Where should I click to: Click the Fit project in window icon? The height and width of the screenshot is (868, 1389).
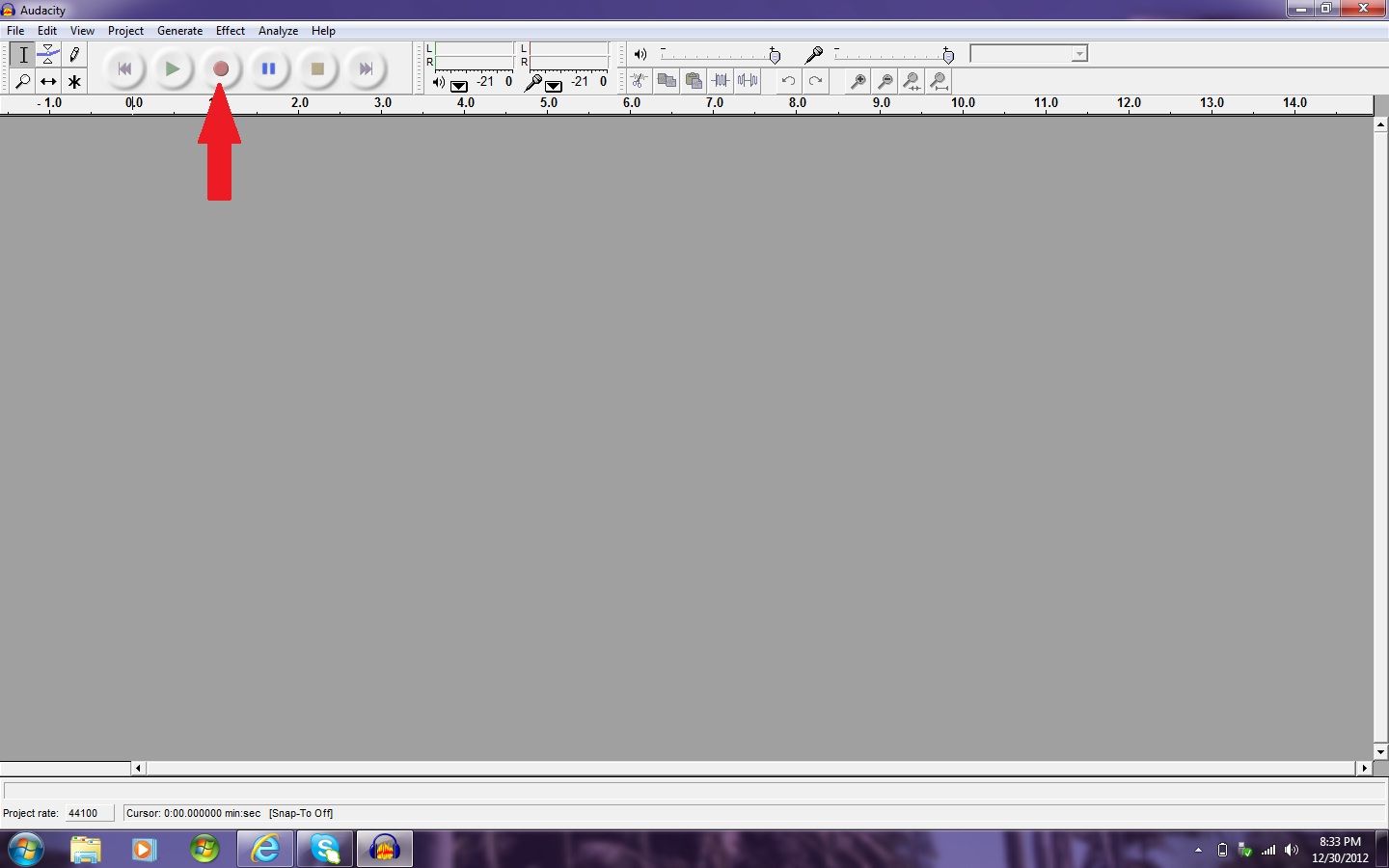tap(939, 81)
